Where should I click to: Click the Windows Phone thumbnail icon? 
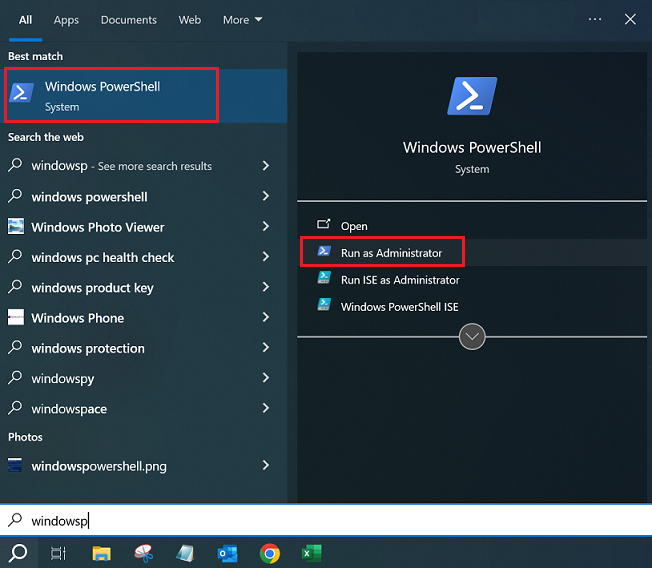tap(16, 317)
